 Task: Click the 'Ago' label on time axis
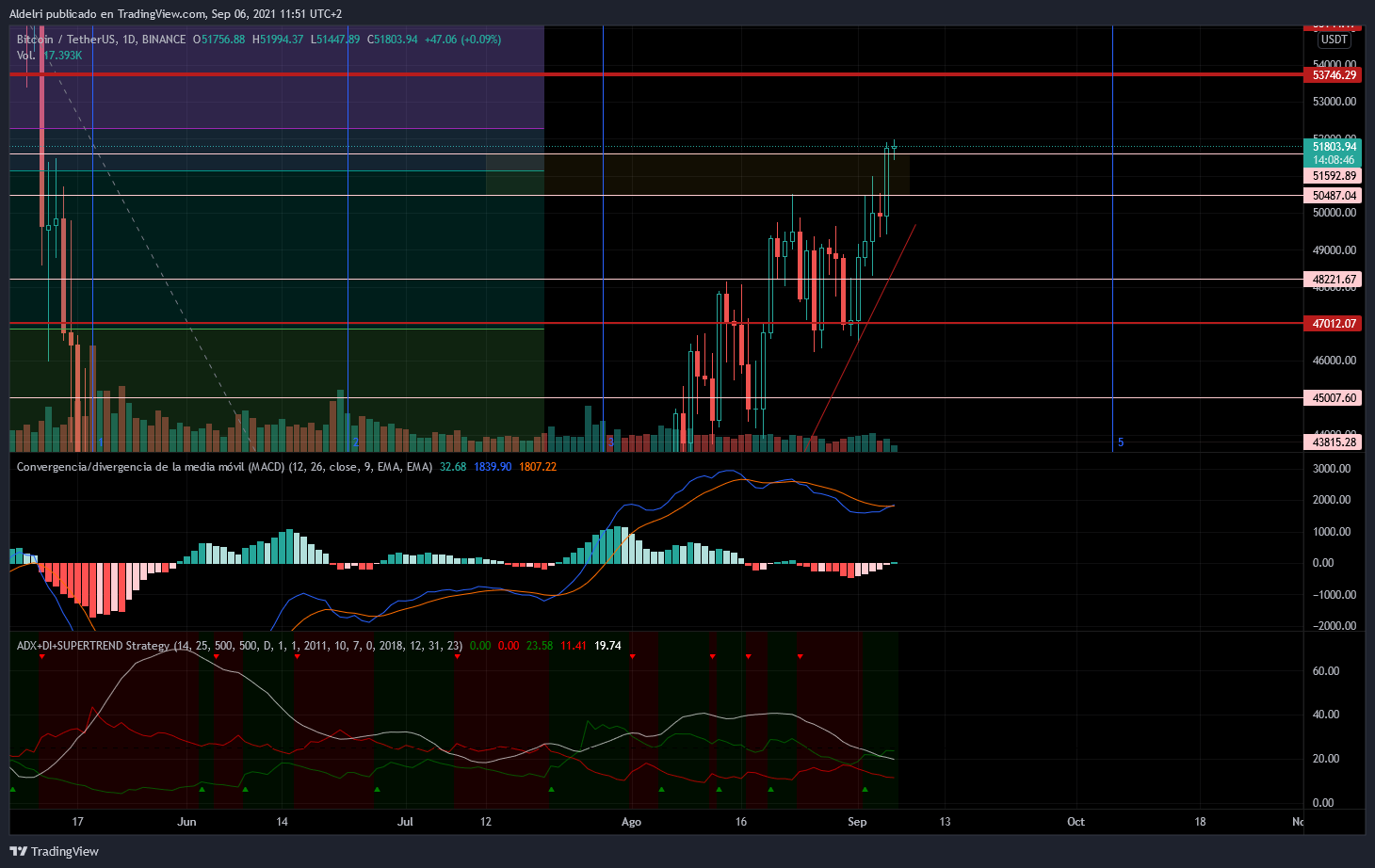631,822
